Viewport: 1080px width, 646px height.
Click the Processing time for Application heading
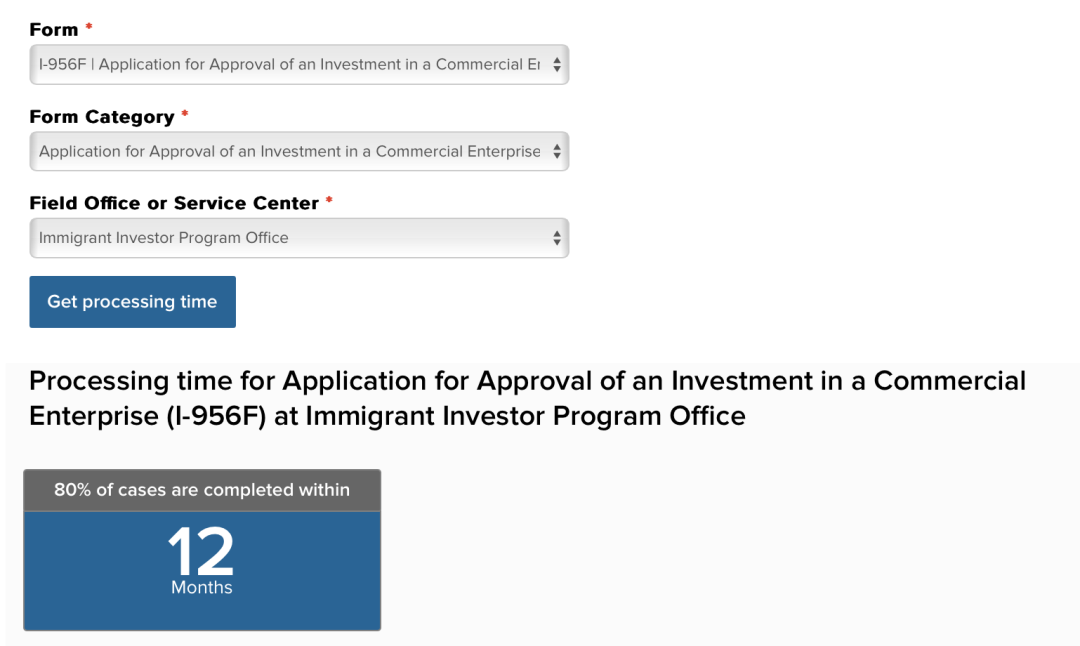[528, 398]
